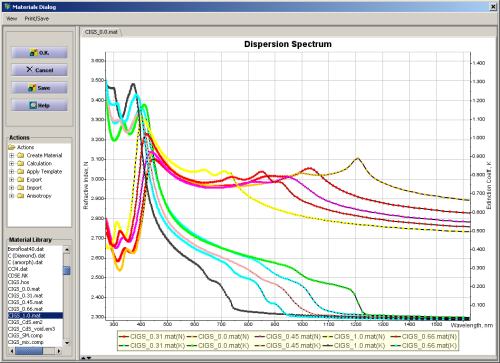Click the Refractive Index, N axis label
The width and height of the screenshot is (500, 363).
click(x=86, y=185)
